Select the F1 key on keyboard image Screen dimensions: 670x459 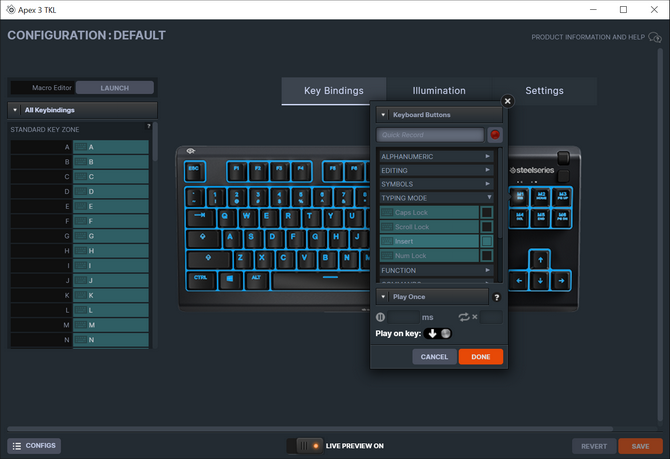[237, 171]
